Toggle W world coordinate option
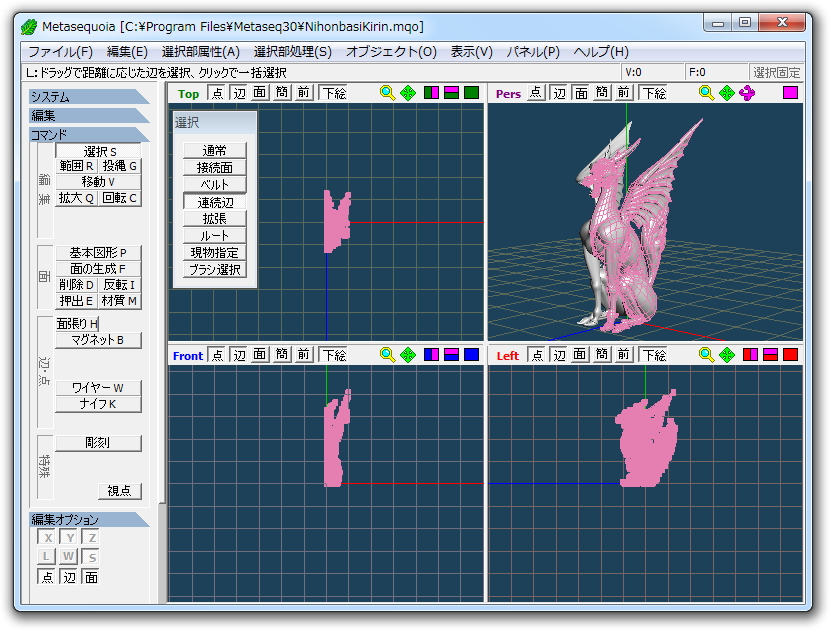Screen dimensions: 830x631 coord(69,557)
